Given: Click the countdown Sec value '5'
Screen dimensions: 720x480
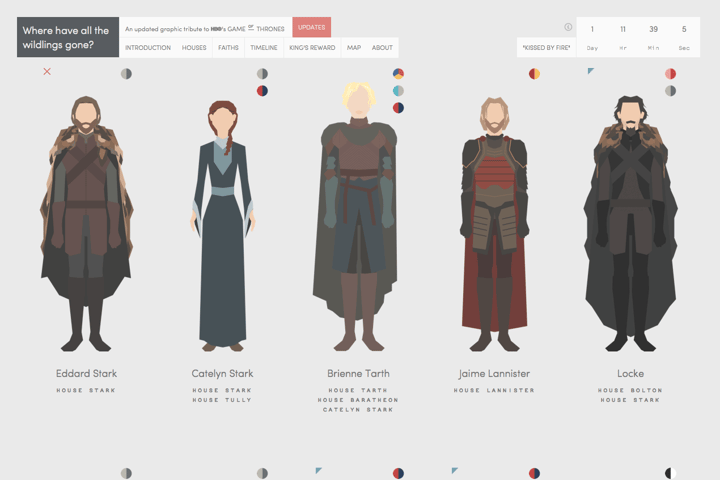Looking at the screenshot, I should coord(684,29).
